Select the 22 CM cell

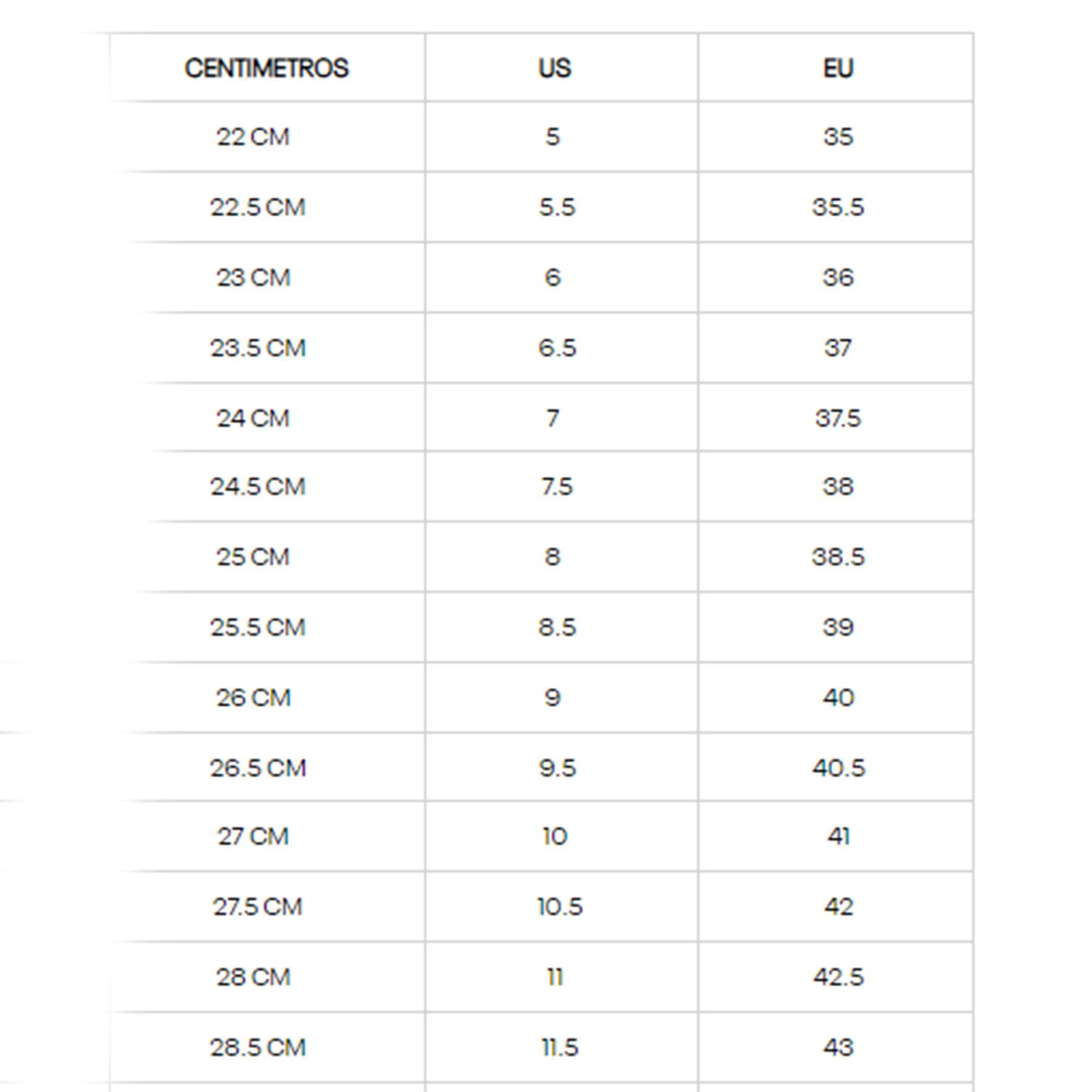click(x=267, y=137)
